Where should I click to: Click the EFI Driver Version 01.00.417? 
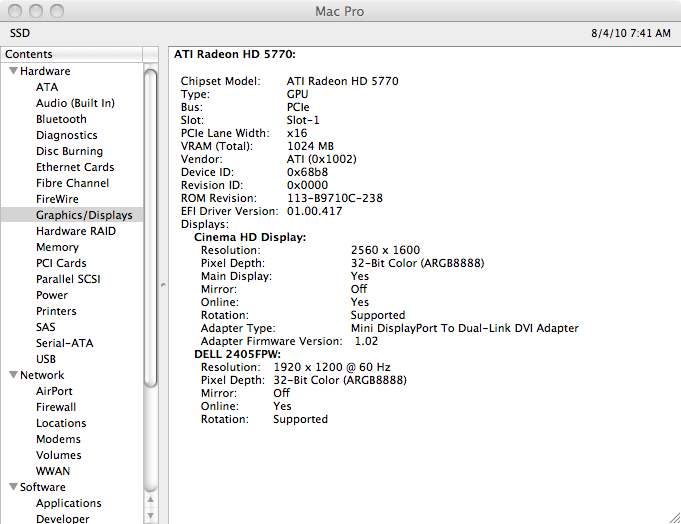tap(314, 211)
